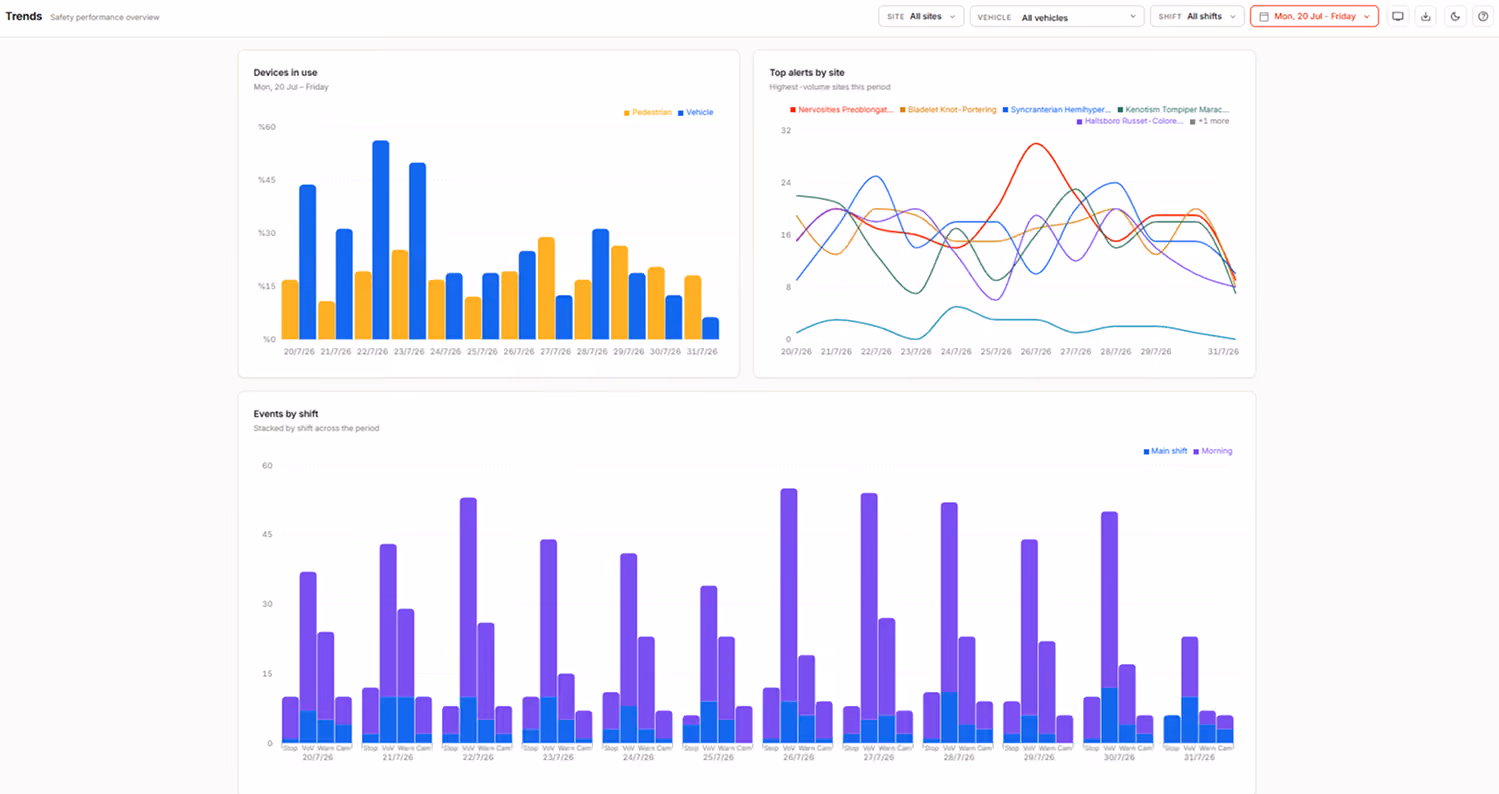Click the Trends page title
The height and width of the screenshot is (794, 1499).
click(24, 16)
